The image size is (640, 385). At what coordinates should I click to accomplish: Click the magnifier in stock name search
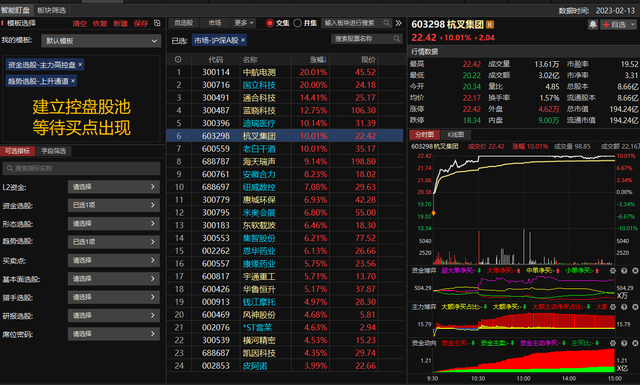pyautogui.click(x=396, y=39)
